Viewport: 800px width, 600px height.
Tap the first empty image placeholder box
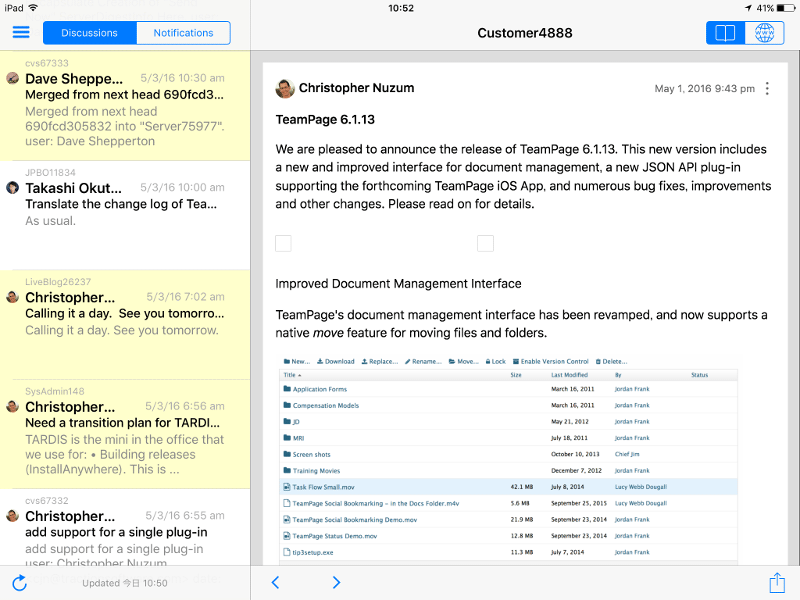coord(283,243)
